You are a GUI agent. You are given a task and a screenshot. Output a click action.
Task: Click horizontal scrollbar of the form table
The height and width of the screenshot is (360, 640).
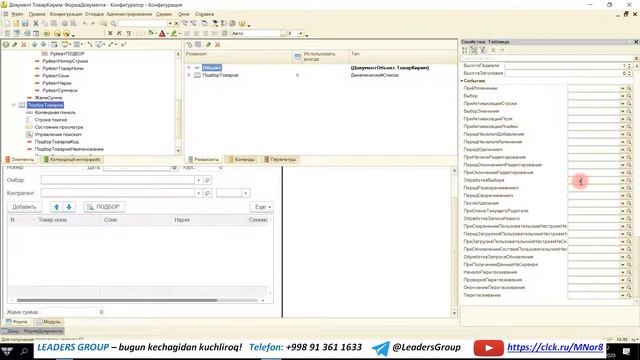(x=117, y=300)
